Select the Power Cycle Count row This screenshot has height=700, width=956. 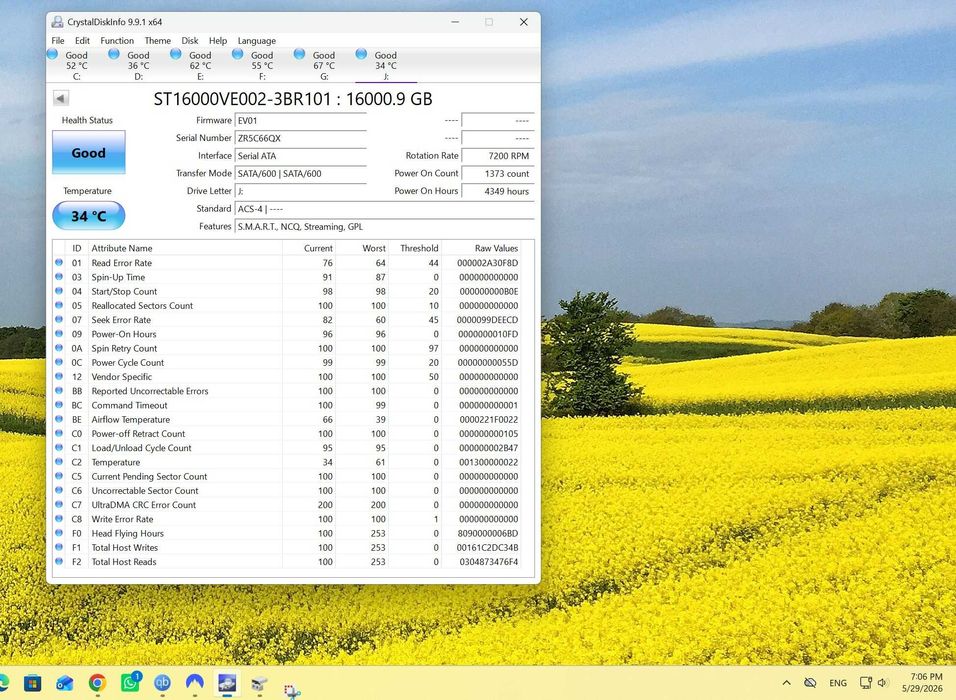[x=287, y=362]
